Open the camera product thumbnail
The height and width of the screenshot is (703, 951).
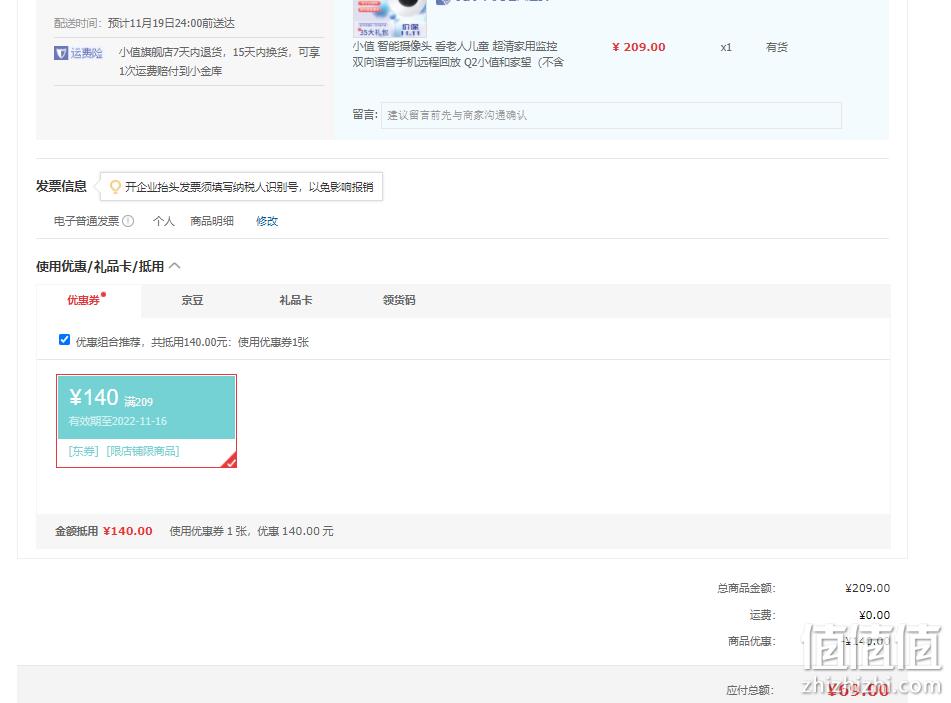[x=390, y=18]
